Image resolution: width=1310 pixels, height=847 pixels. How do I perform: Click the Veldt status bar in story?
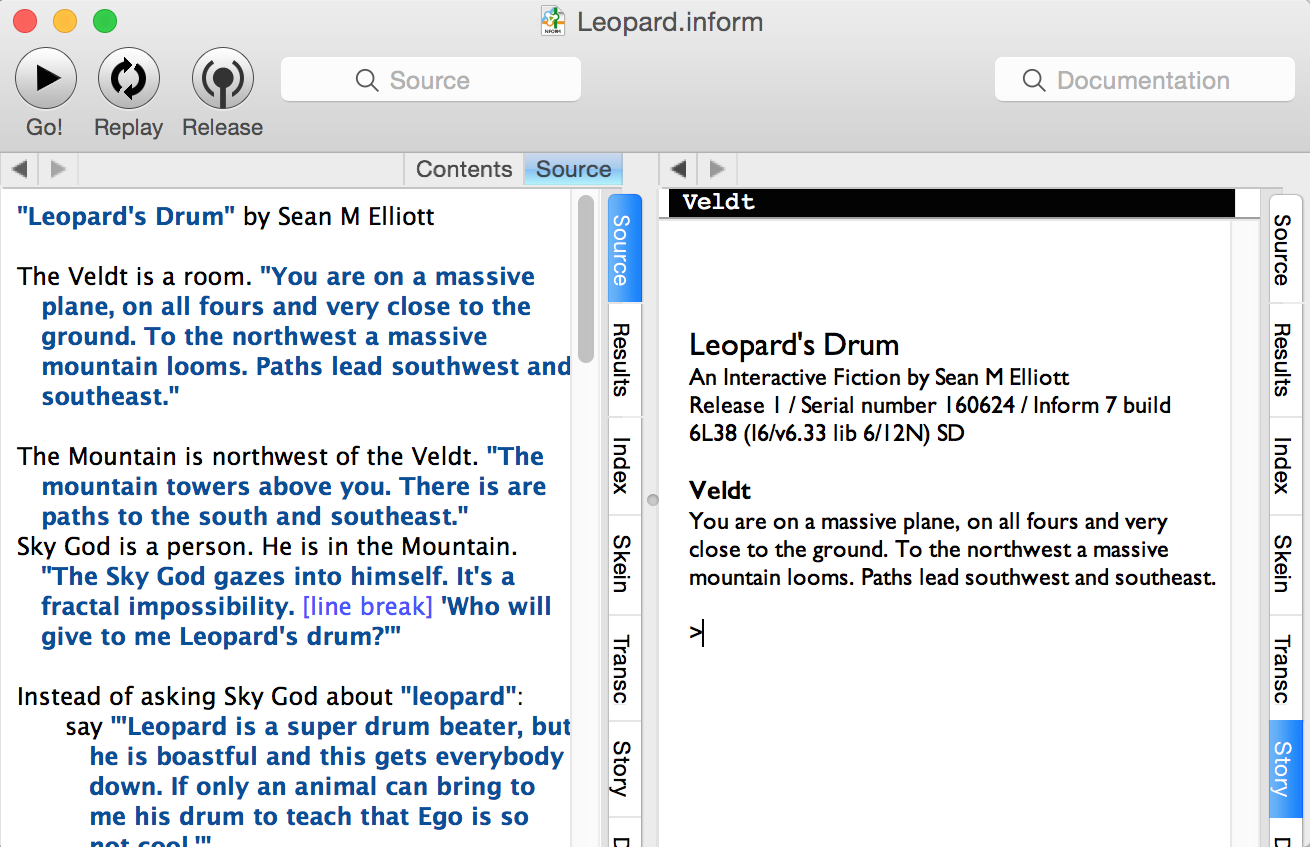[x=952, y=202]
